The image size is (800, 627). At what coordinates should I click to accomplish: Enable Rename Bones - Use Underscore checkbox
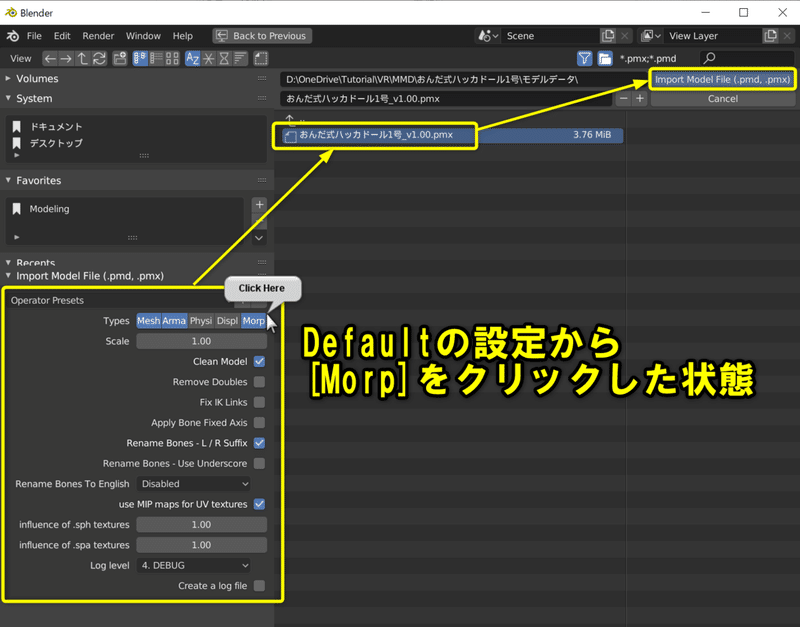pos(259,463)
